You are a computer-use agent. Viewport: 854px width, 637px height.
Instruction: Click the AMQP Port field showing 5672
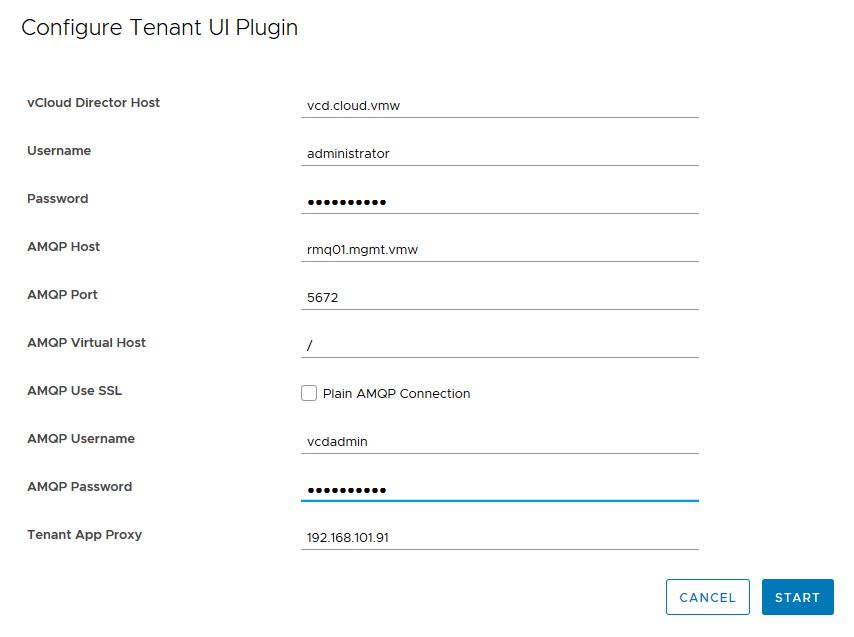point(499,297)
